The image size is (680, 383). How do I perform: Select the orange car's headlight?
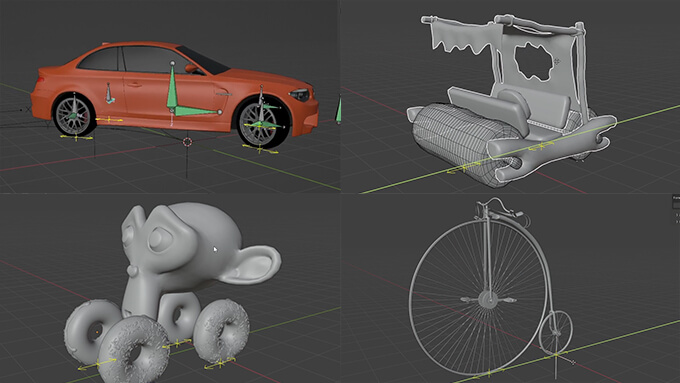click(299, 94)
